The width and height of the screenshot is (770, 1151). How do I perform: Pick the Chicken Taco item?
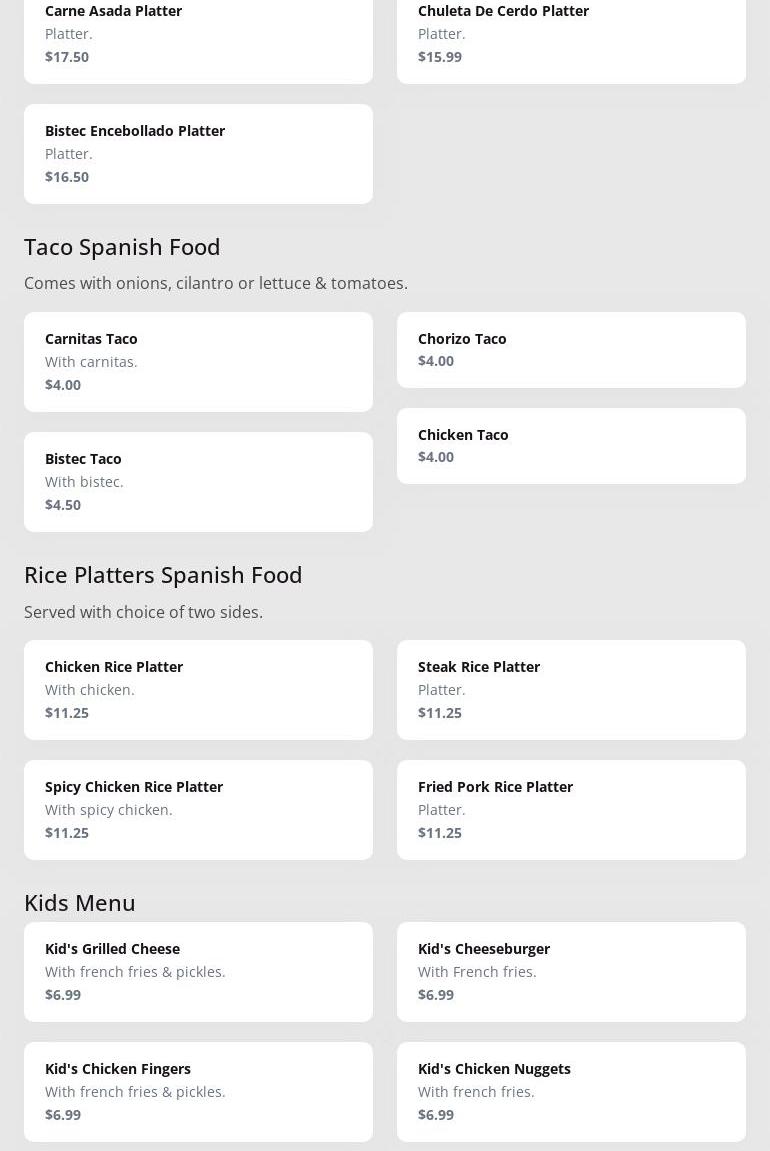[571, 446]
